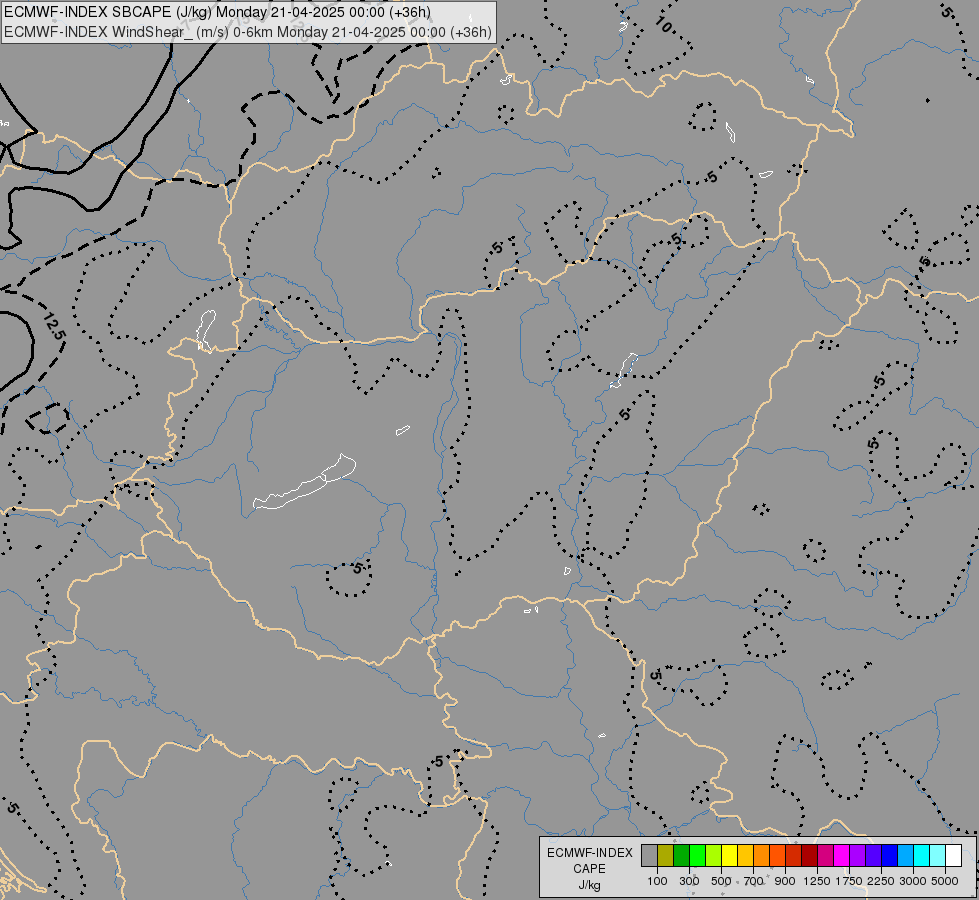This screenshot has height=900, width=979.
Task: Pick the olive swatch in the CAPE legend
Action: tap(666, 855)
